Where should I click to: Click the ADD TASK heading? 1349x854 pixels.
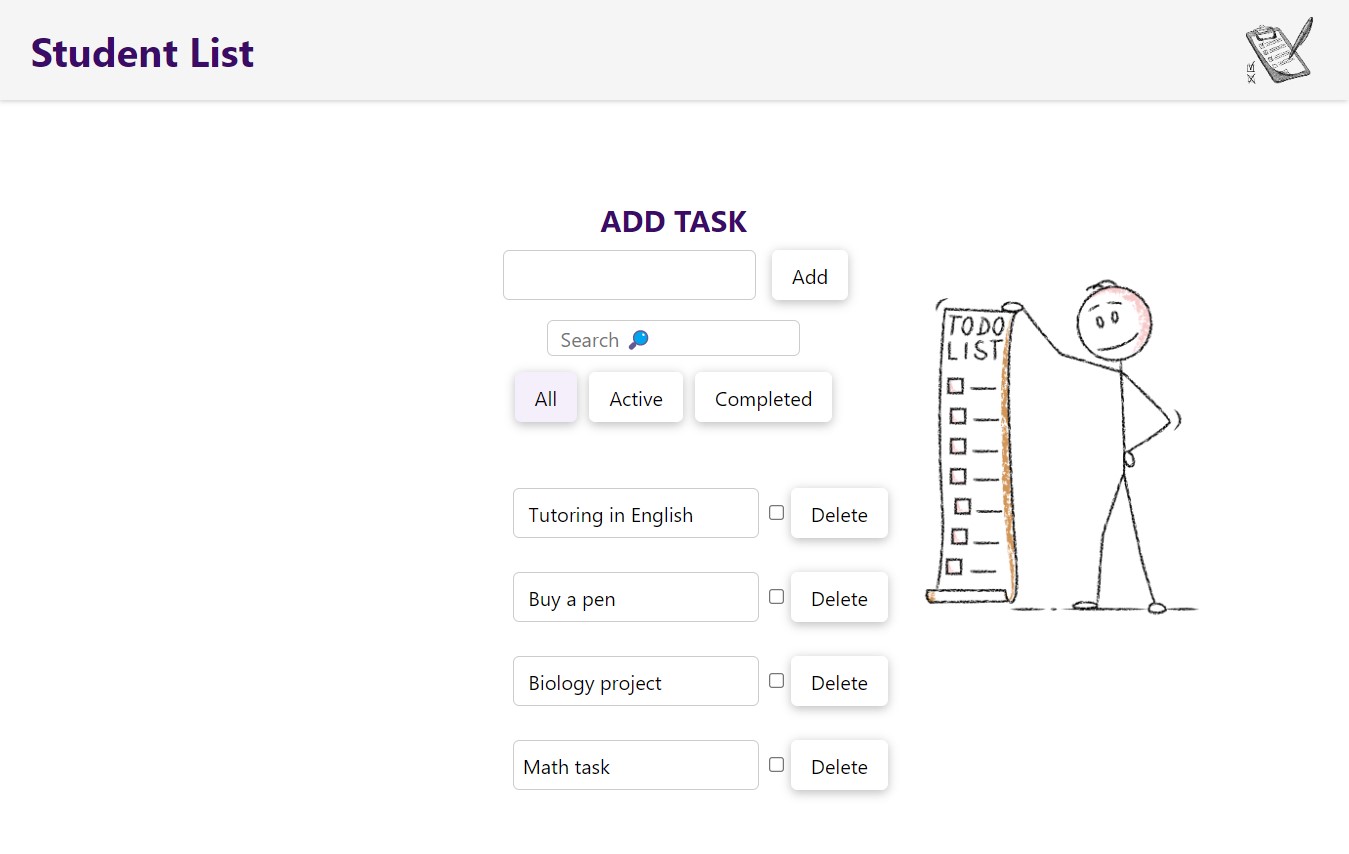pos(674,222)
